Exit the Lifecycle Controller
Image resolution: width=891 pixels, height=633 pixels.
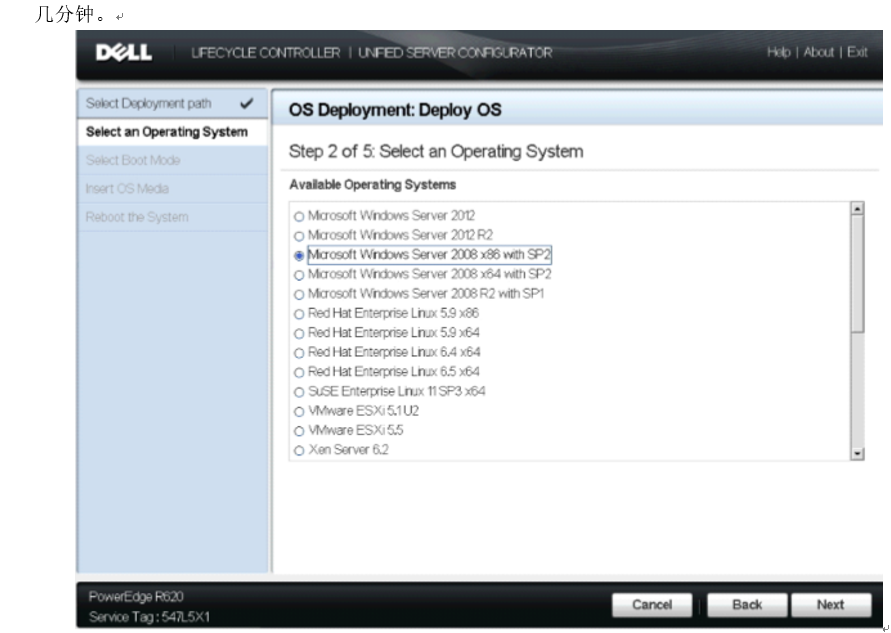click(x=857, y=52)
